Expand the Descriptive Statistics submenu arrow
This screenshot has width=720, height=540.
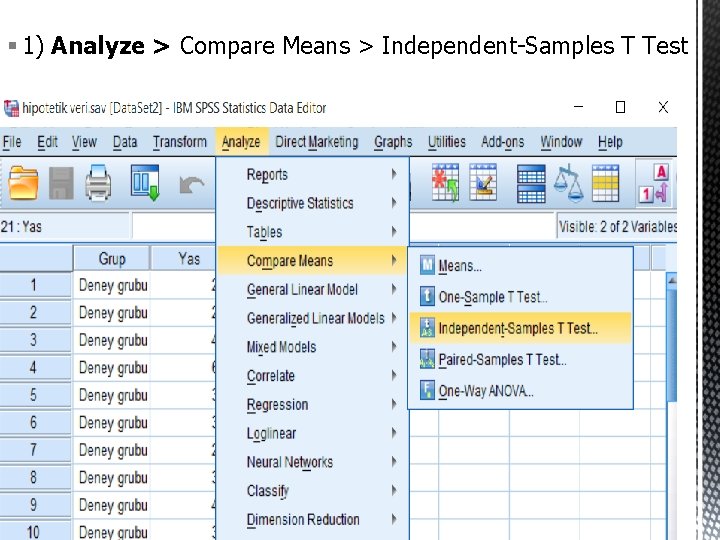[x=394, y=202]
